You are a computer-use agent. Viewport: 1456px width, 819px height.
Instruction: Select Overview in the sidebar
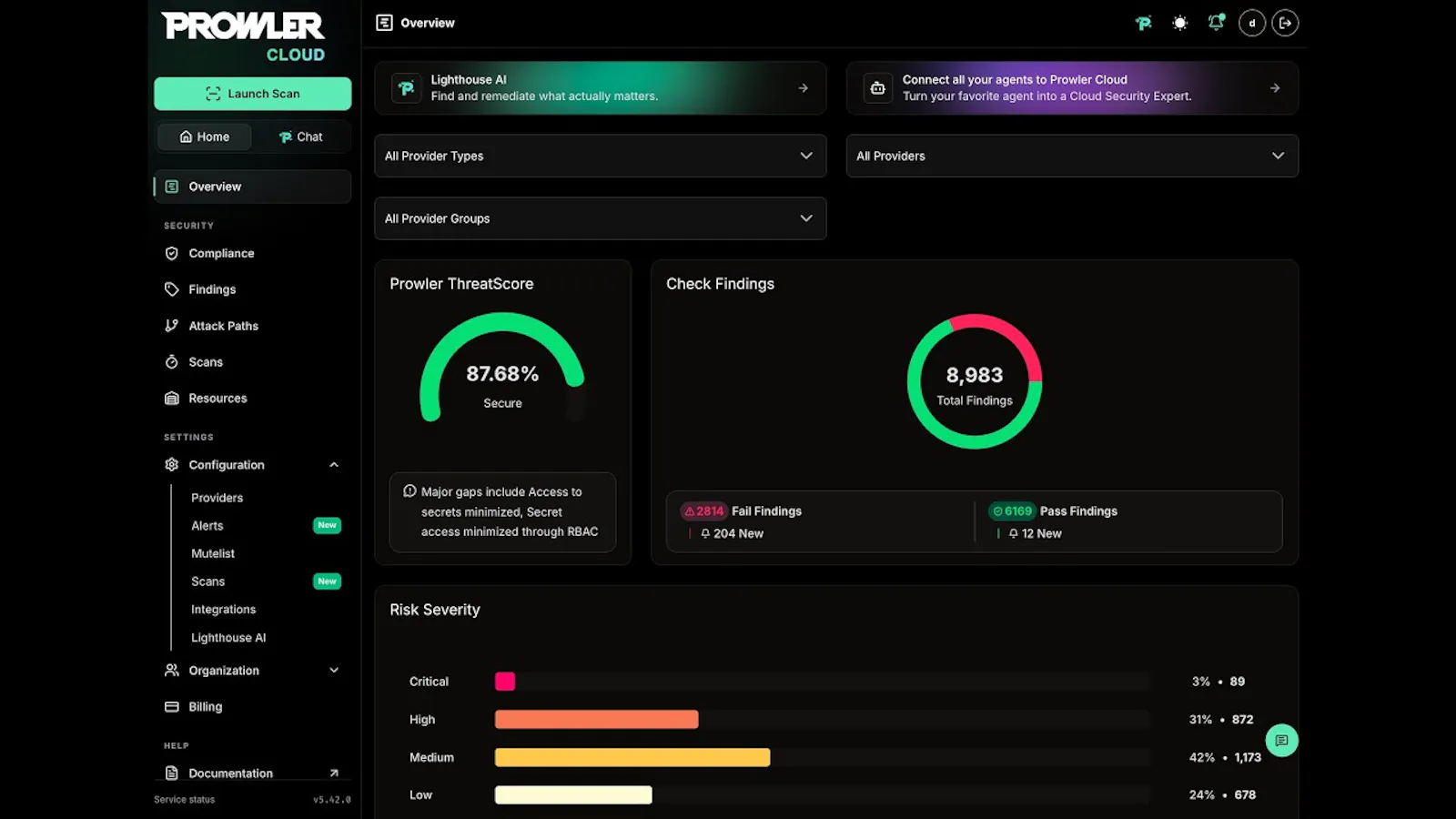pos(253,187)
